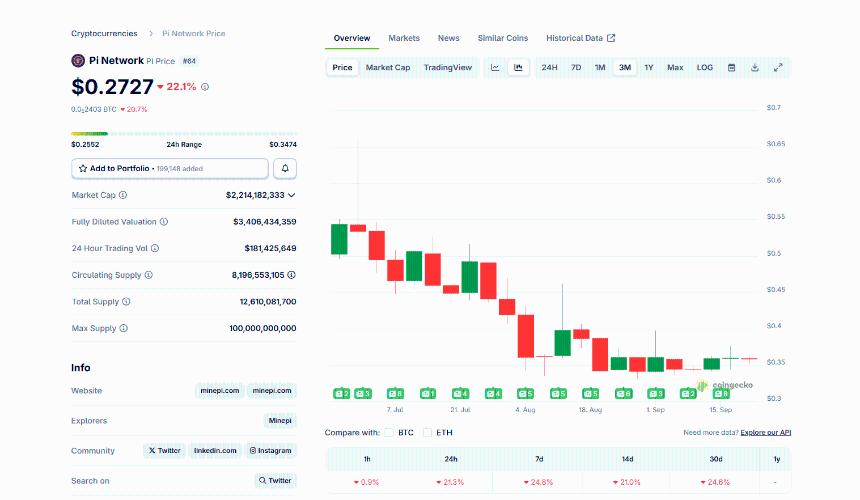860x500 pixels.
Task: Click the 21.3% value in the 24h column
Action: 450,482
